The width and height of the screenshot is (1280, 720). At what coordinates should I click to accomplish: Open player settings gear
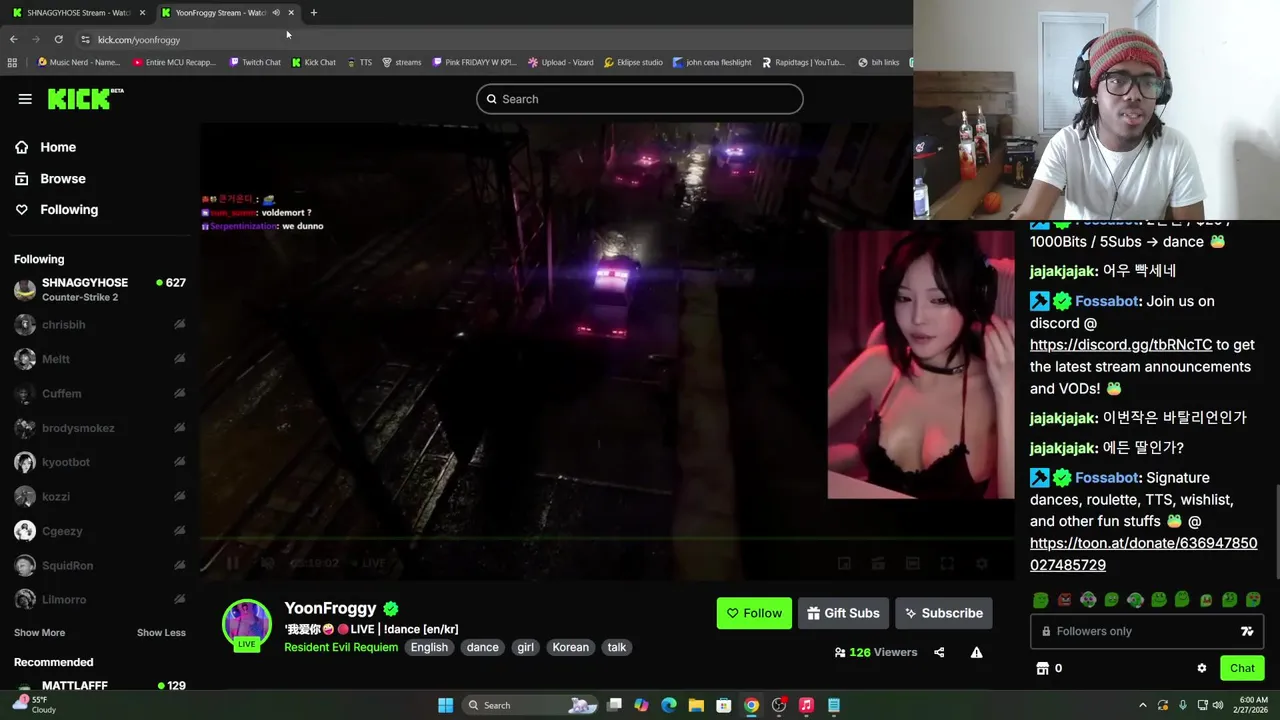tap(981, 564)
